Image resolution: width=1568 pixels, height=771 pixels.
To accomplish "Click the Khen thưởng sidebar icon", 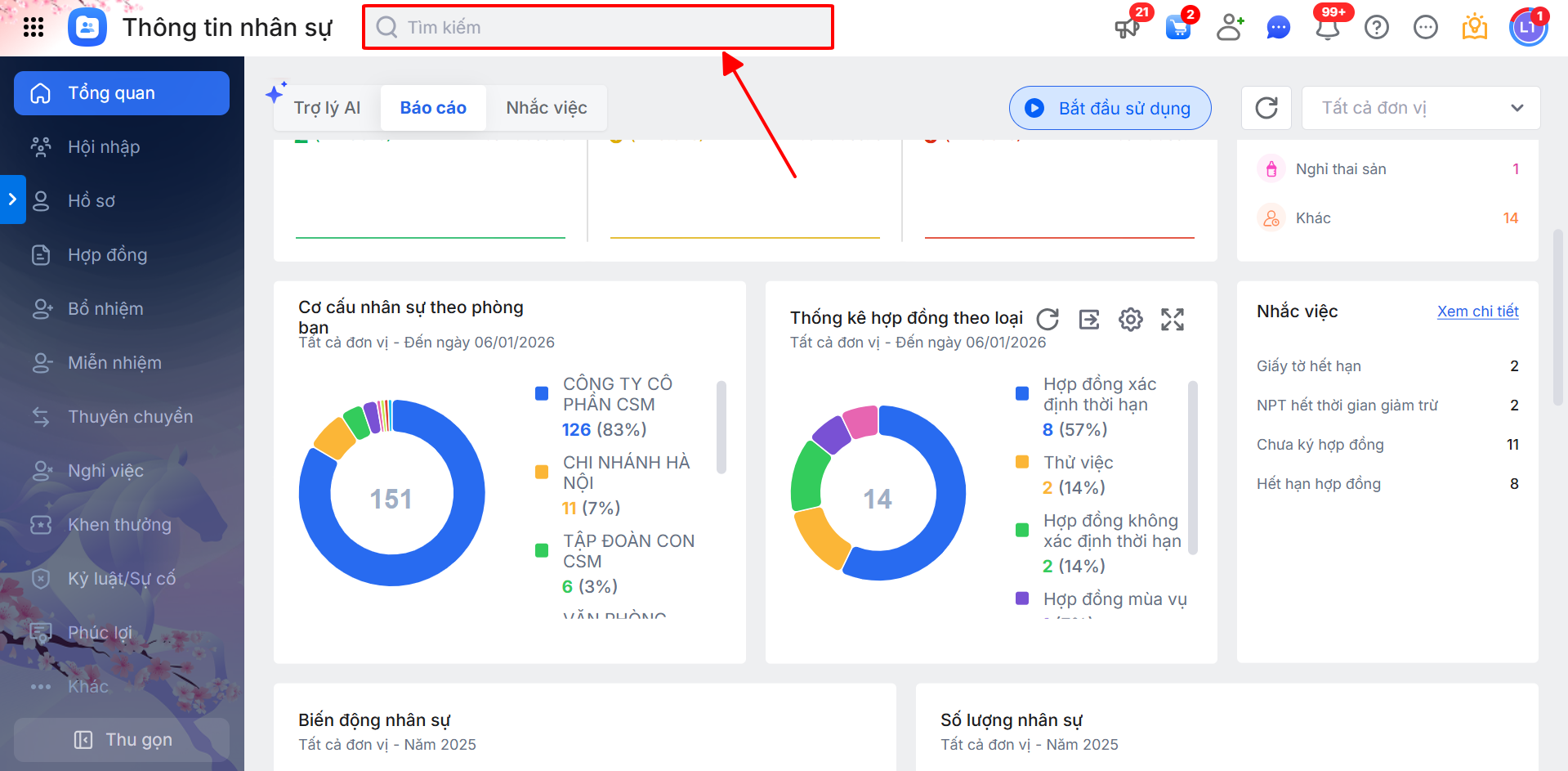I will (41, 525).
